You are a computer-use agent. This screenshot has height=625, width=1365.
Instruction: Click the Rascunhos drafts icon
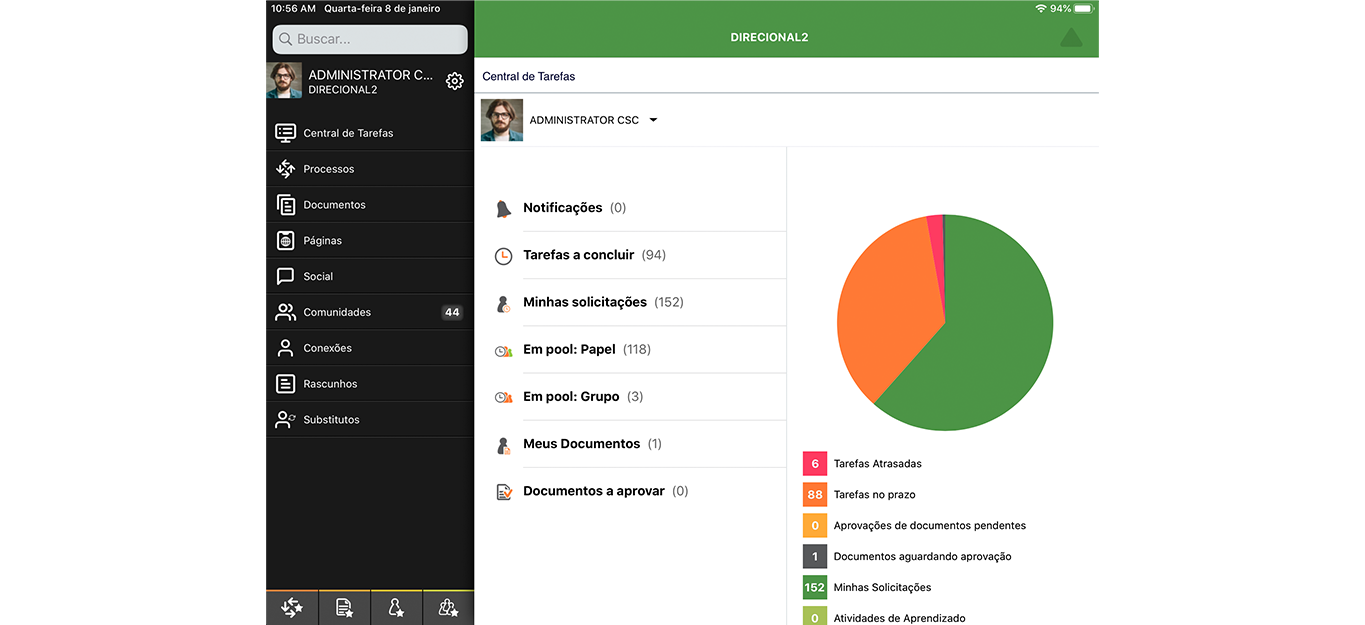286,384
